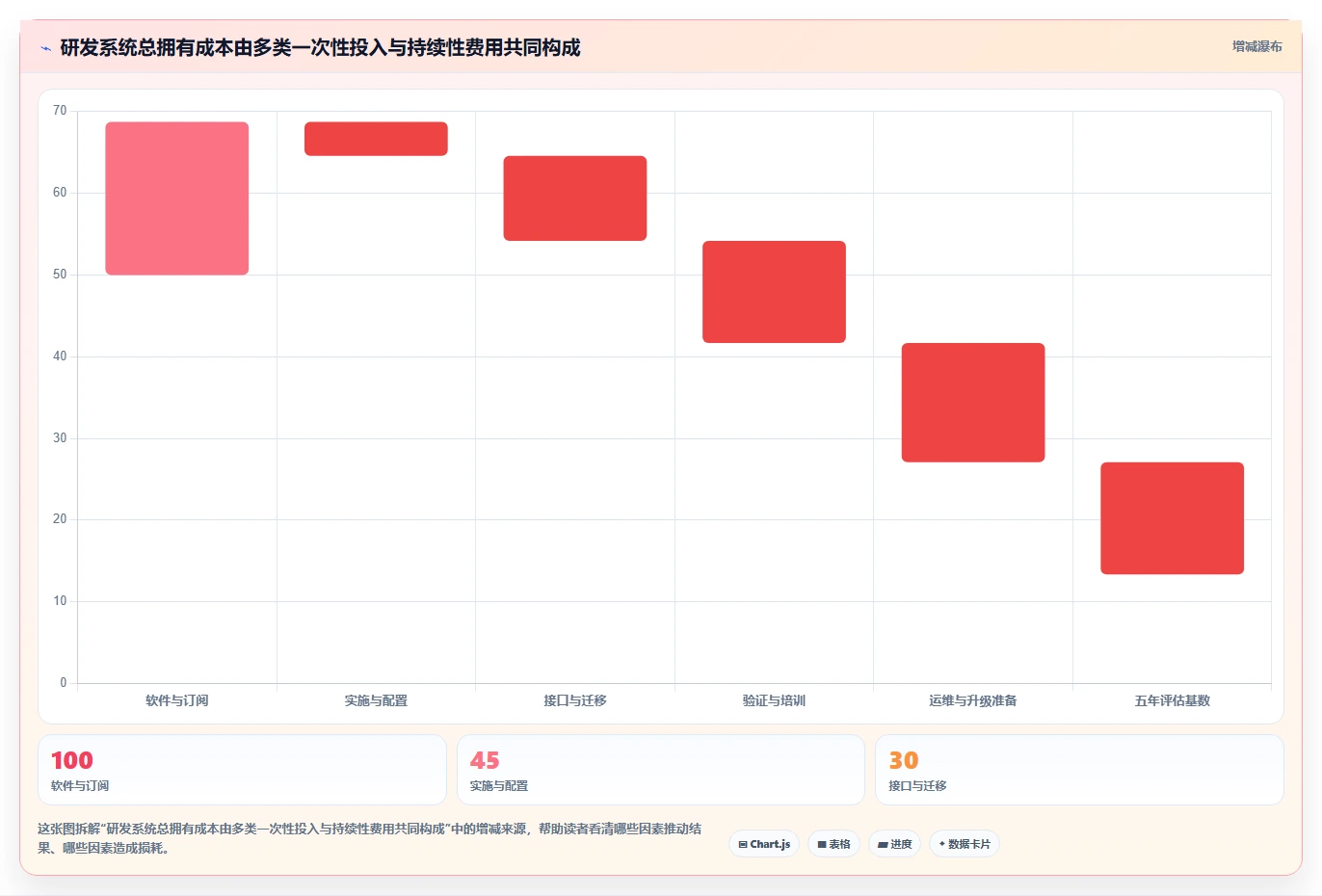Image resolution: width=1322 pixels, height=896 pixels.
Task: Click the y-axis value 50
Action: tap(60, 275)
